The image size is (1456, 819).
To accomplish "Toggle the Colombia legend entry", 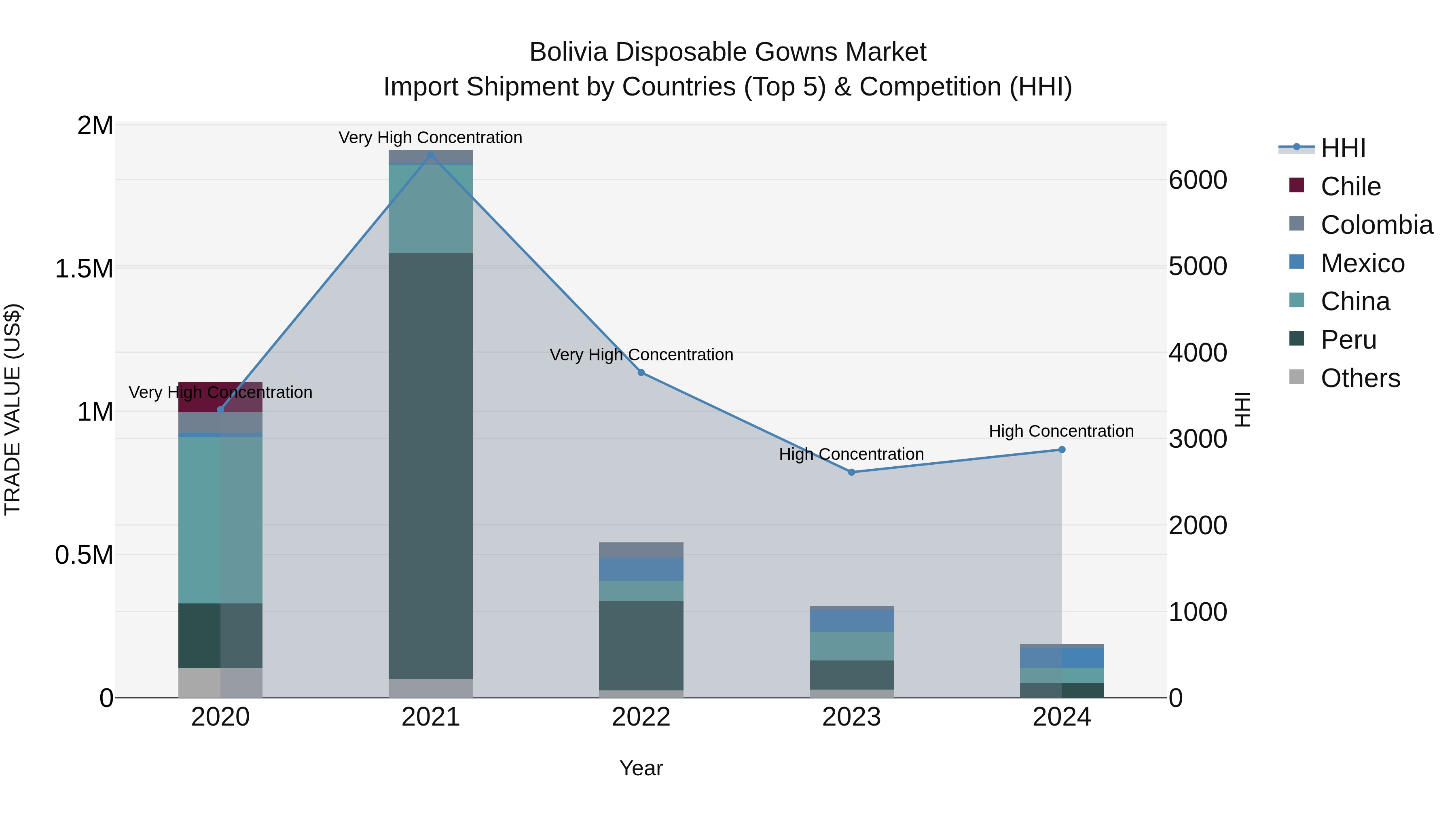I will [1361, 224].
